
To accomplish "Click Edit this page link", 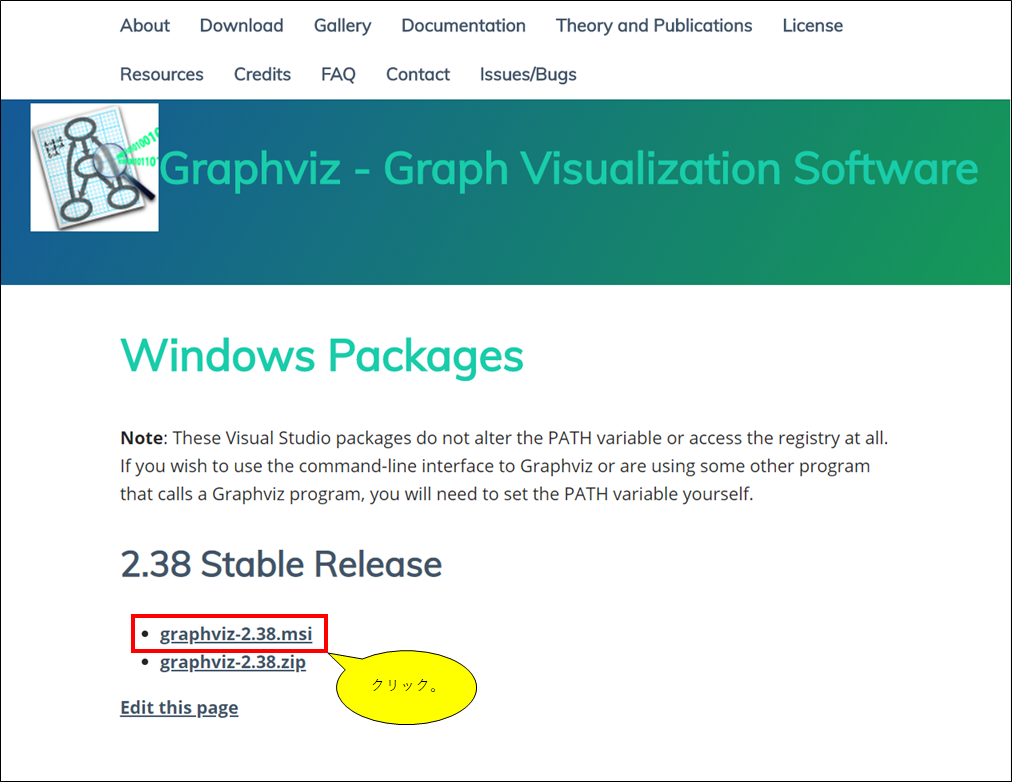I will (179, 707).
